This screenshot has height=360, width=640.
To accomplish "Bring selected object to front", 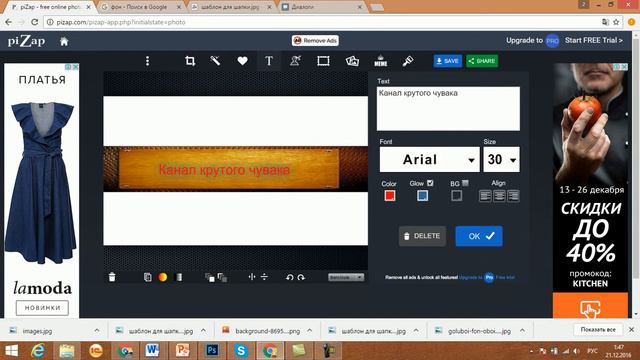I will 210,278.
